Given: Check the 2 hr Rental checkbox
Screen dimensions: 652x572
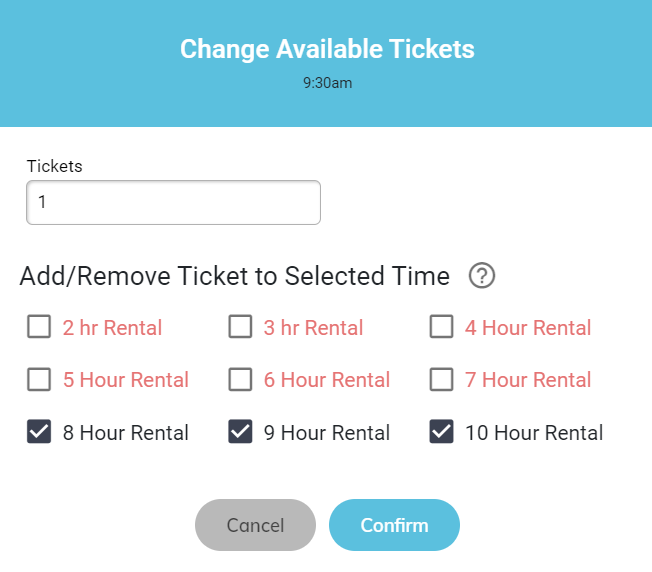Looking at the screenshot, I should [39, 326].
